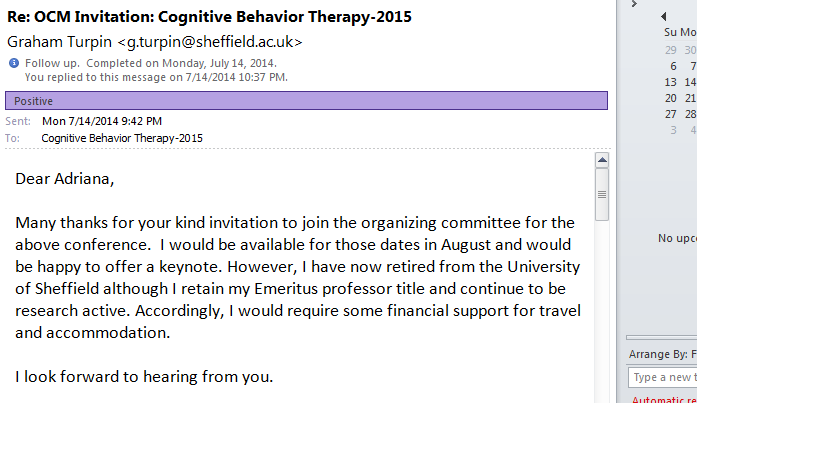The height and width of the screenshot is (460, 819).
Task: Click the Sent date Mon 7/14/2014
Action: point(102,121)
